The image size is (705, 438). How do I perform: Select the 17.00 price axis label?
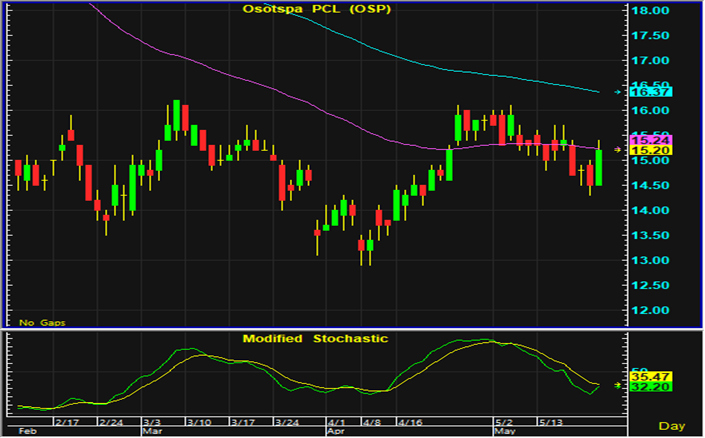pos(650,60)
